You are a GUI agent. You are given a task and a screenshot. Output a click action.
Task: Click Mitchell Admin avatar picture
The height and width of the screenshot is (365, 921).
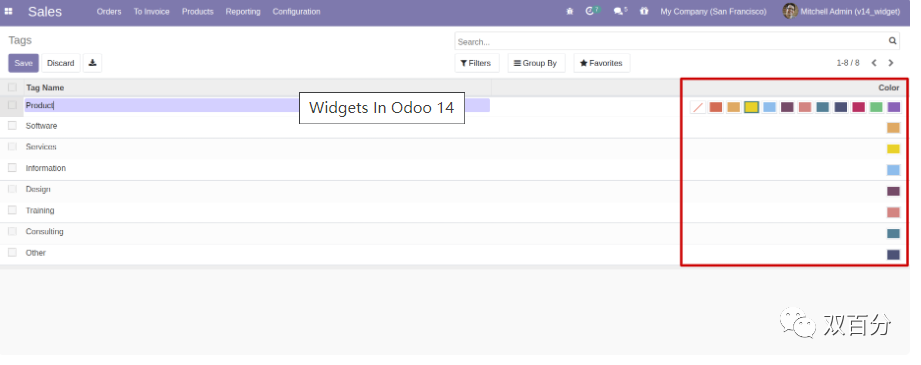790,11
